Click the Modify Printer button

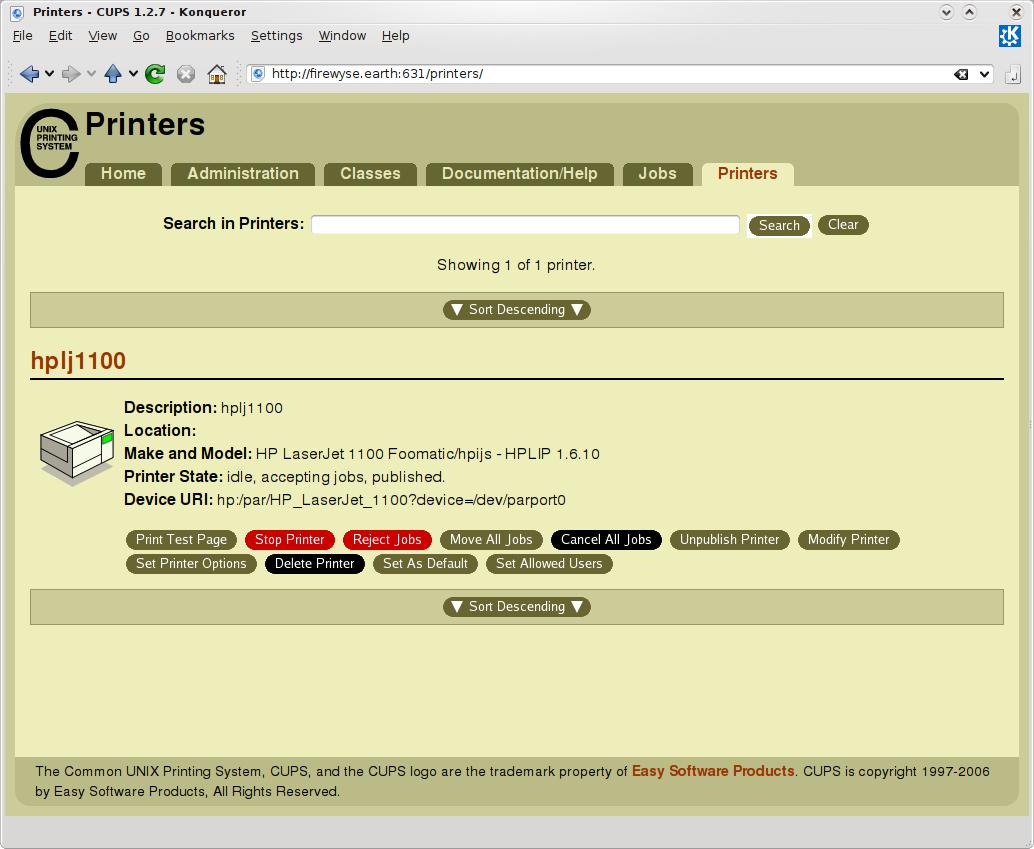coord(849,540)
